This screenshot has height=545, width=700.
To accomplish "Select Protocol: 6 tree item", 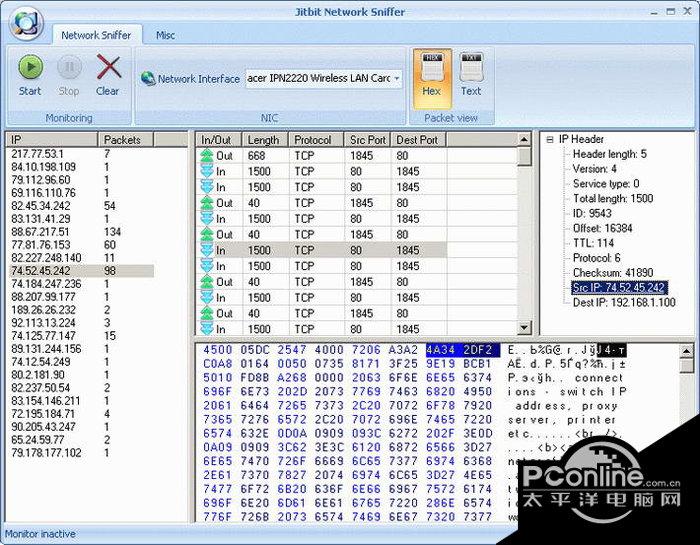I will [x=596, y=258].
